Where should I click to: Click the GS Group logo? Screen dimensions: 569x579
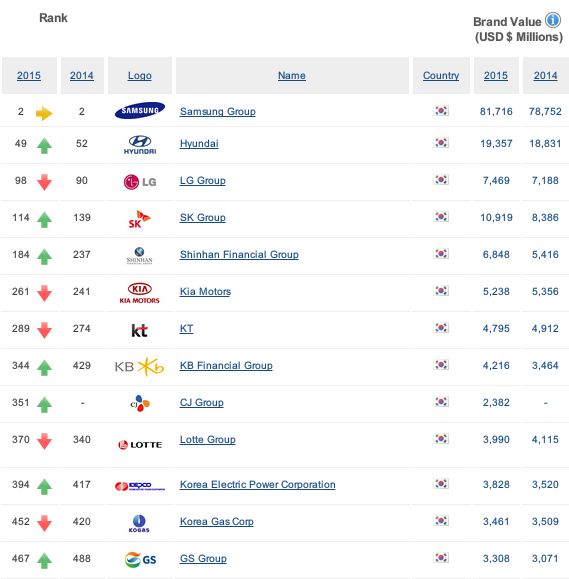pos(140,559)
